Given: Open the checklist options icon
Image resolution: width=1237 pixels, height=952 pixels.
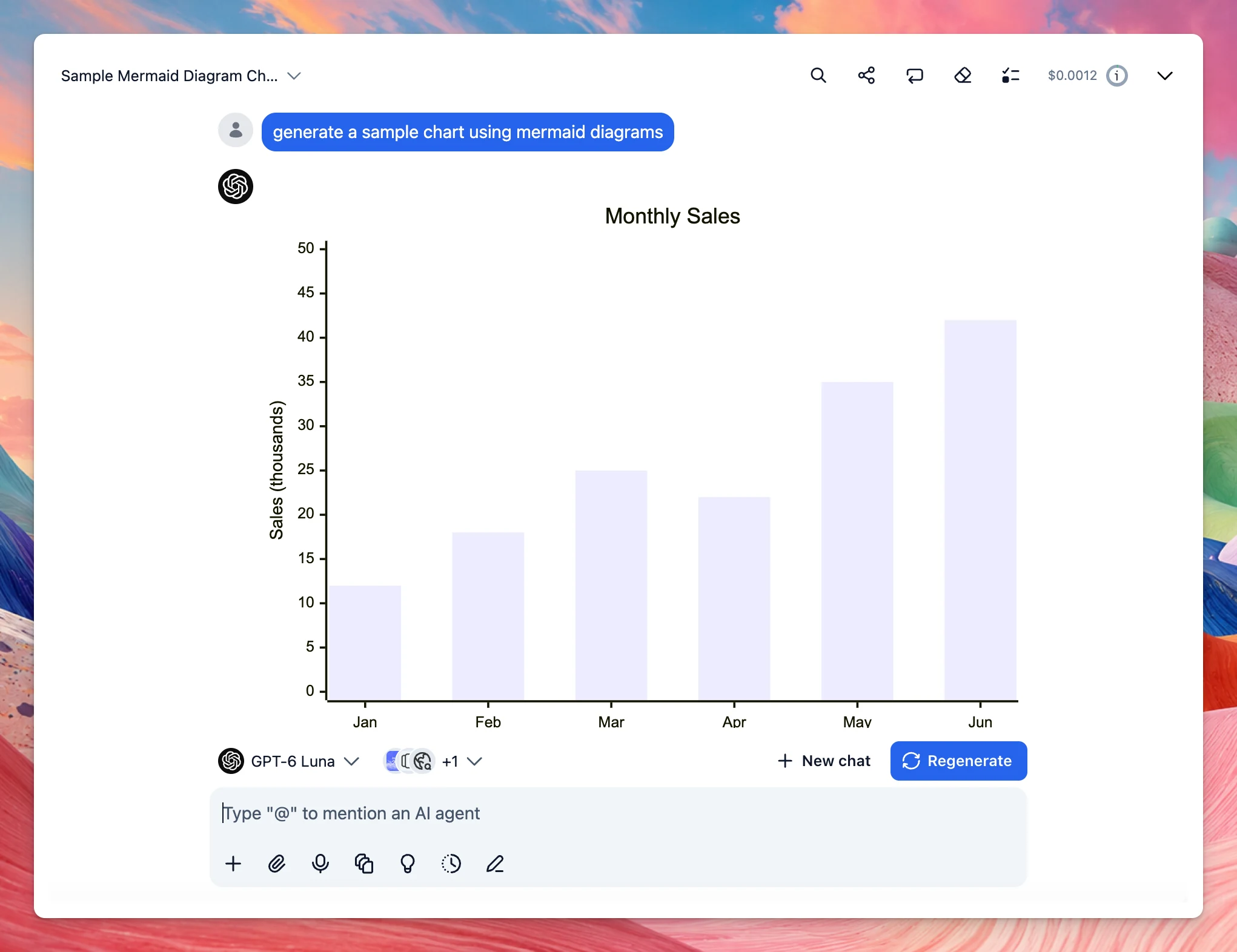Looking at the screenshot, I should [x=1010, y=76].
